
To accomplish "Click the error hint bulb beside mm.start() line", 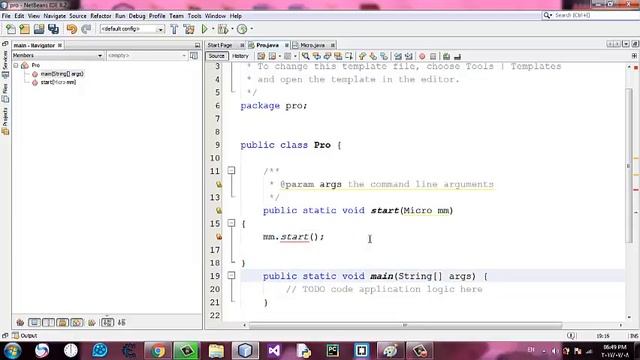I will coord(219,236).
